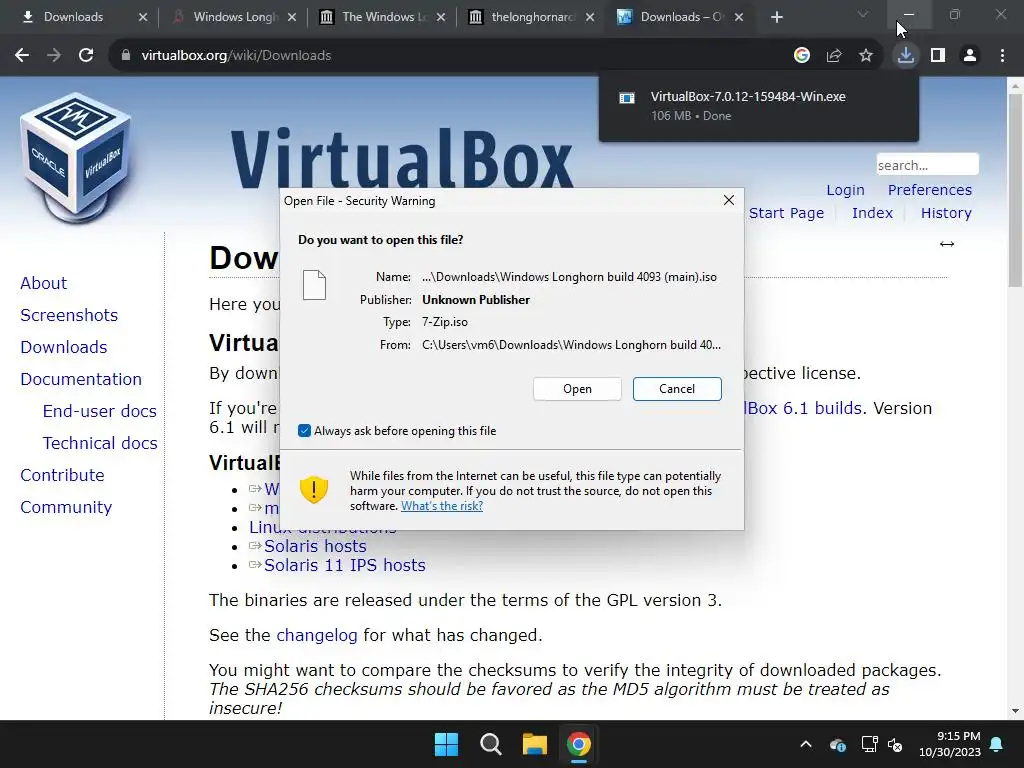1024x768 pixels.
Task: Click the page width toggle arrow icon
Action: 947,244
